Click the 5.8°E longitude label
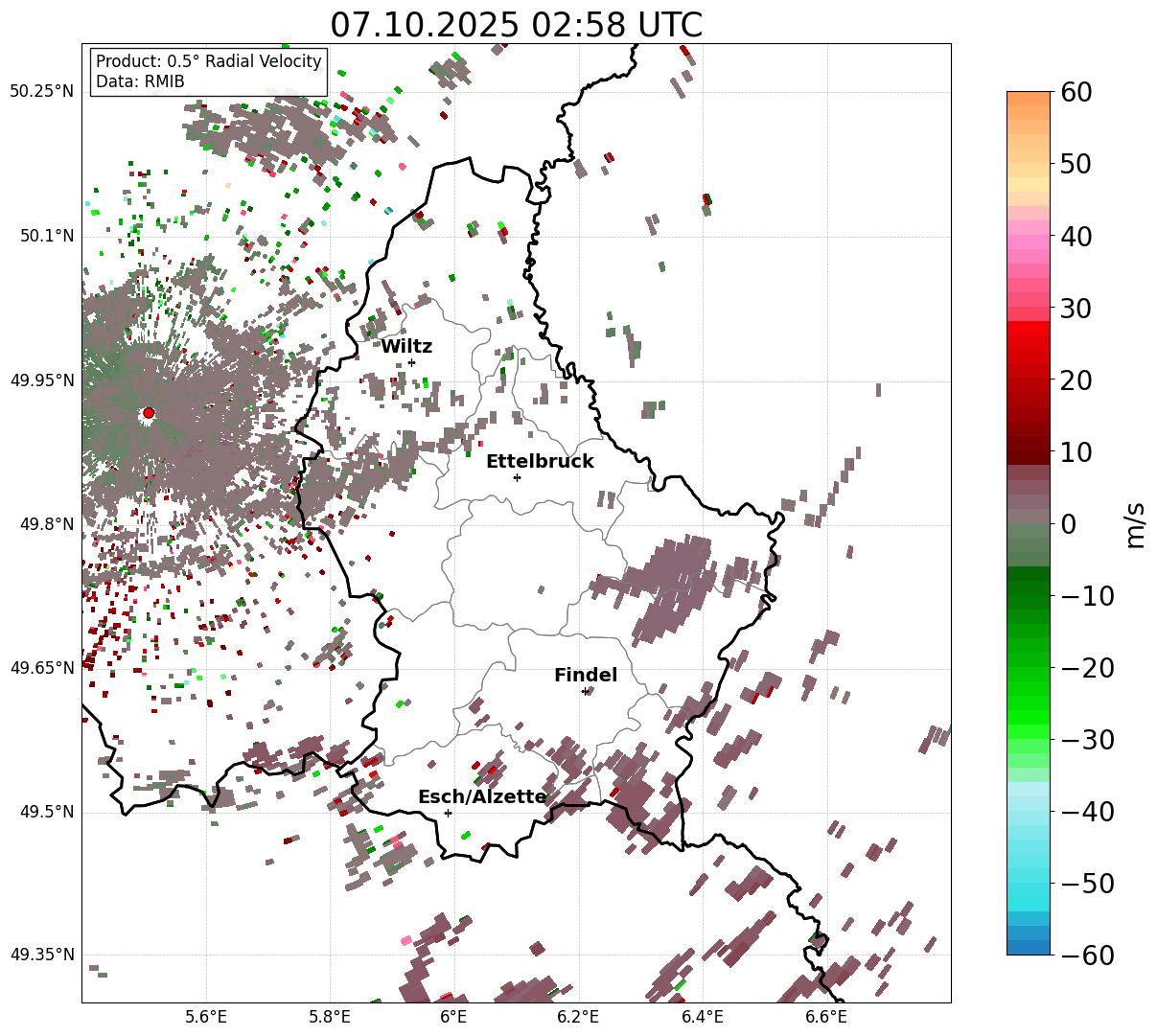The width and height of the screenshot is (1157, 1036). pos(330,1017)
